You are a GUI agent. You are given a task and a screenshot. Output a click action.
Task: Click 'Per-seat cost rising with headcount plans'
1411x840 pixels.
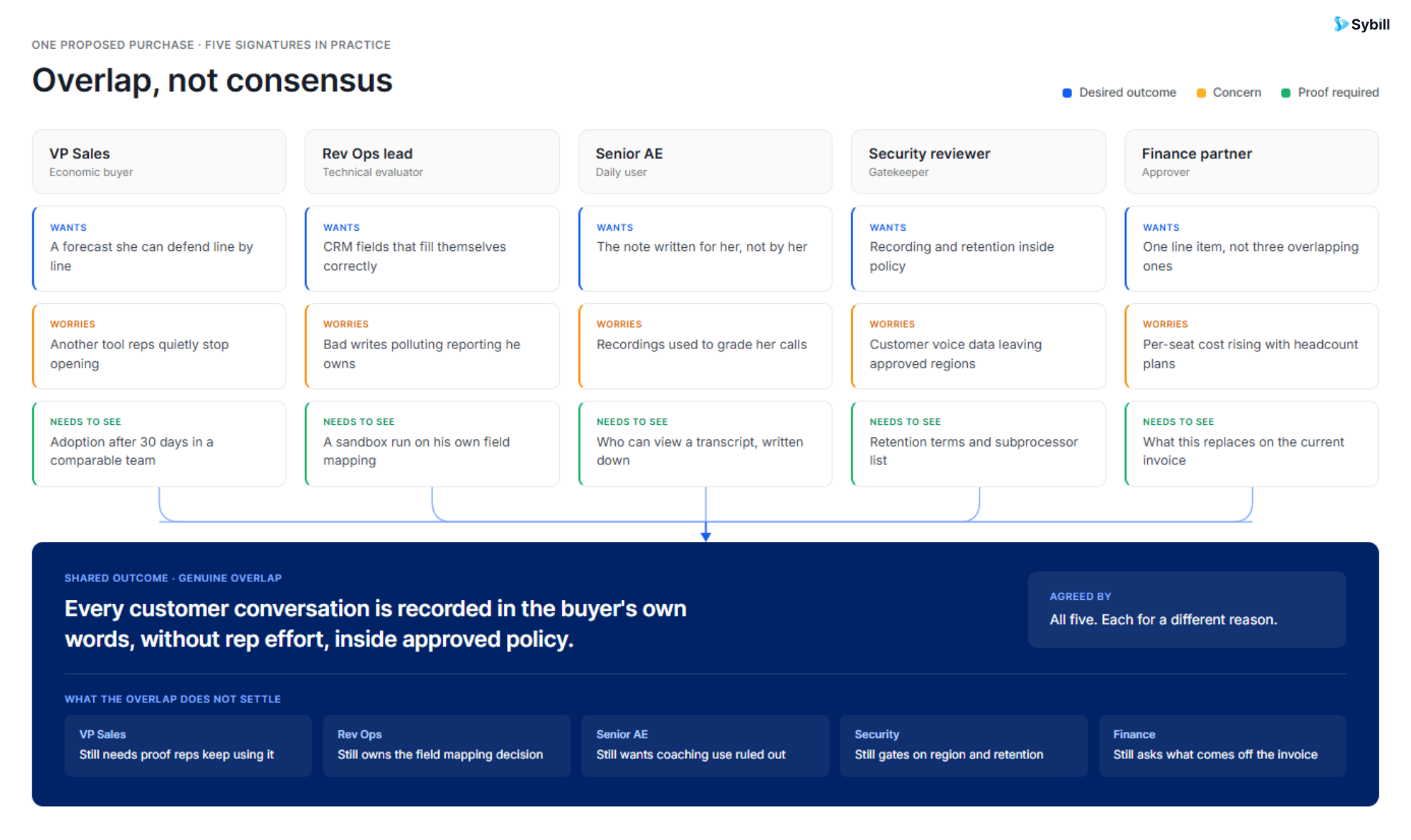point(1250,354)
